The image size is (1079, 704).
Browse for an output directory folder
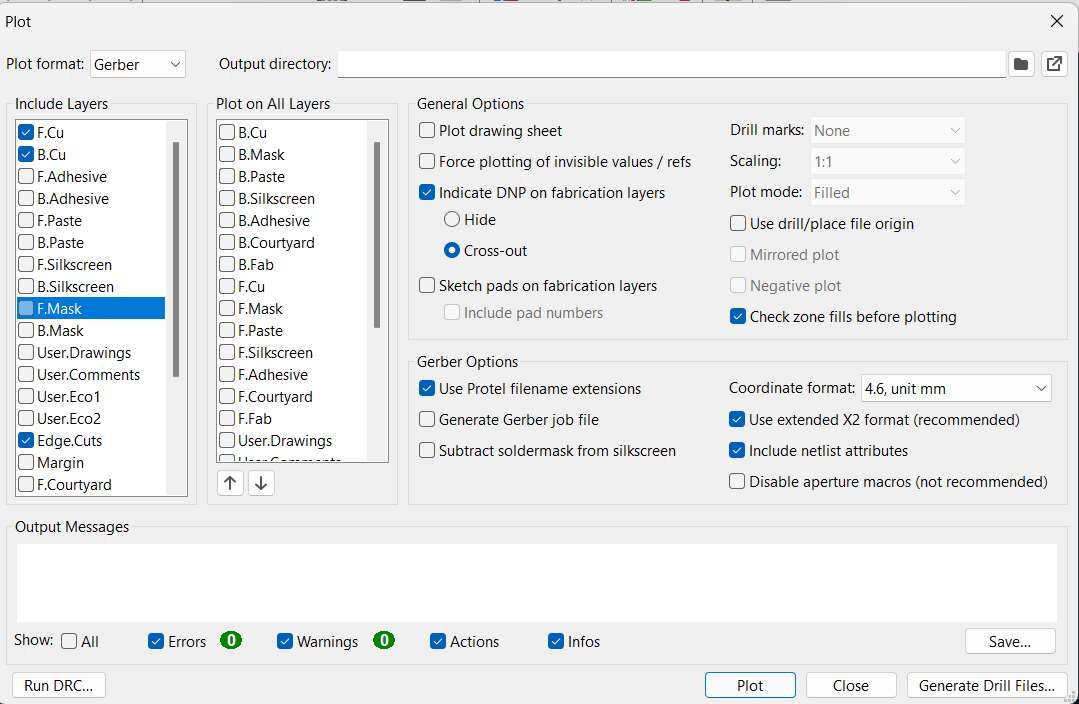[x=1020, y=63]
